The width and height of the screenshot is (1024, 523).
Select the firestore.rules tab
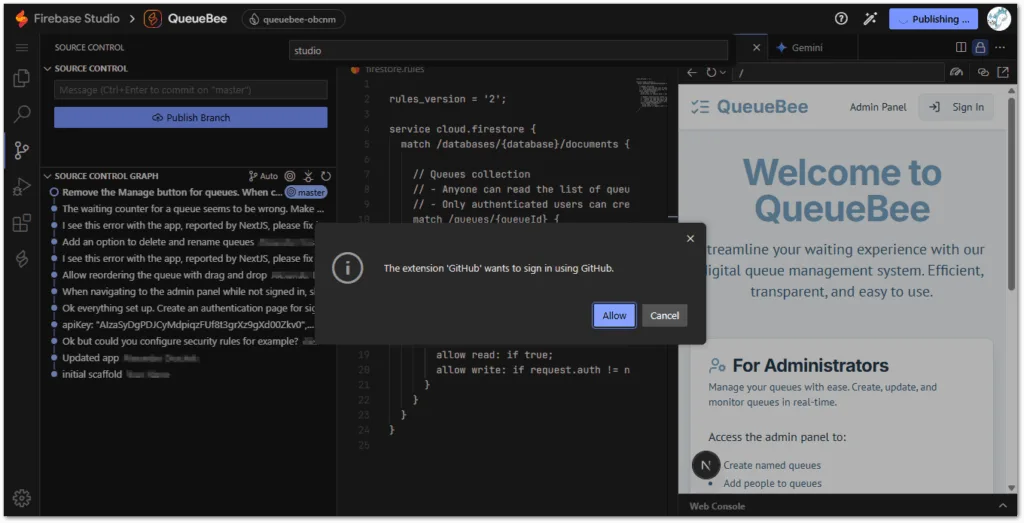point(389,69)
